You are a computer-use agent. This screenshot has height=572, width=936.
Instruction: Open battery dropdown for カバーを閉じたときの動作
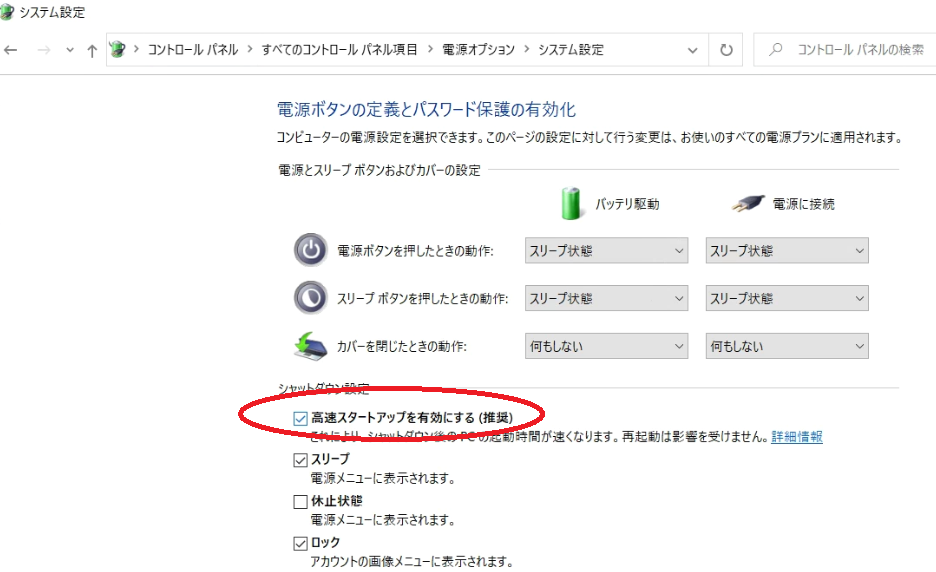606,346
